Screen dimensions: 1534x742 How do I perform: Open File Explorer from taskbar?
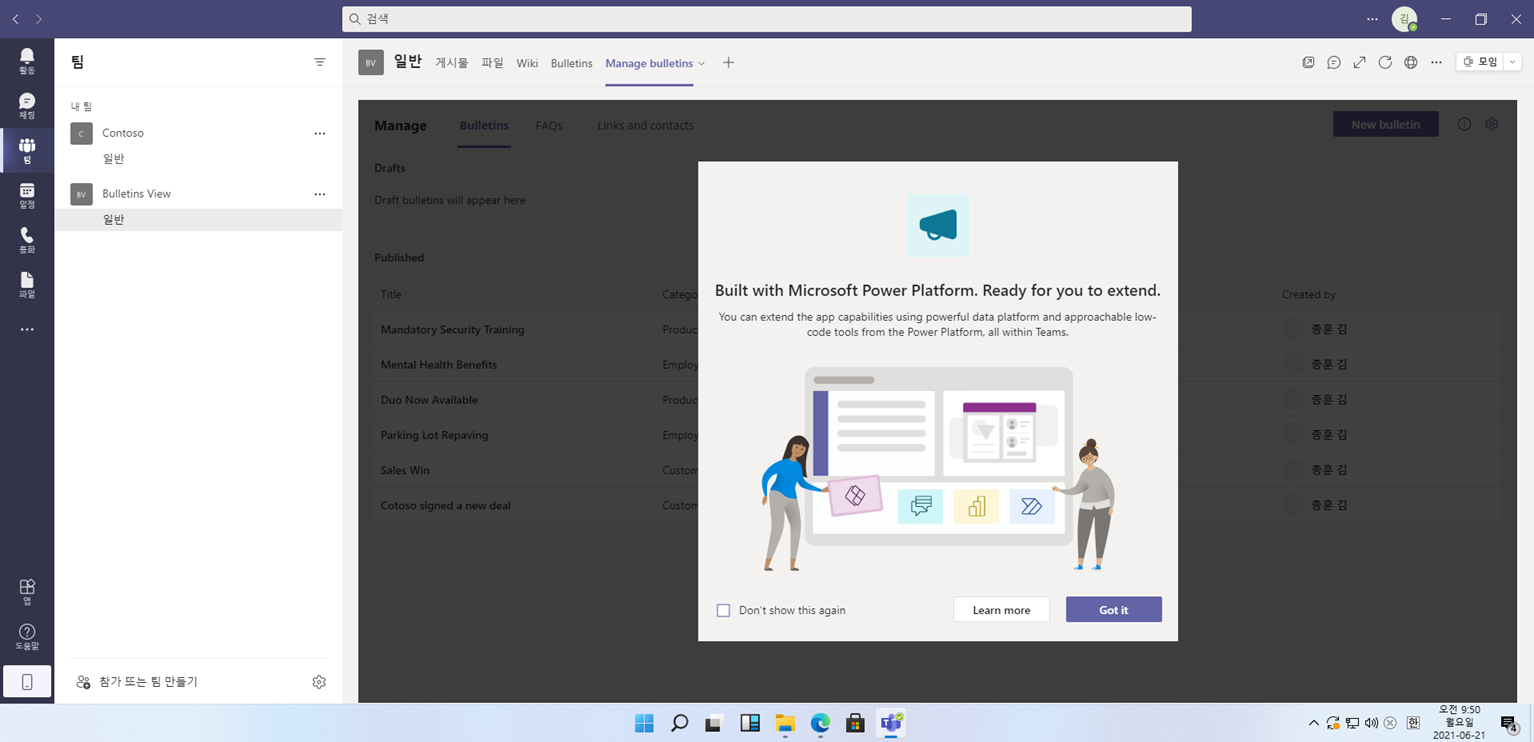(785, 723)
